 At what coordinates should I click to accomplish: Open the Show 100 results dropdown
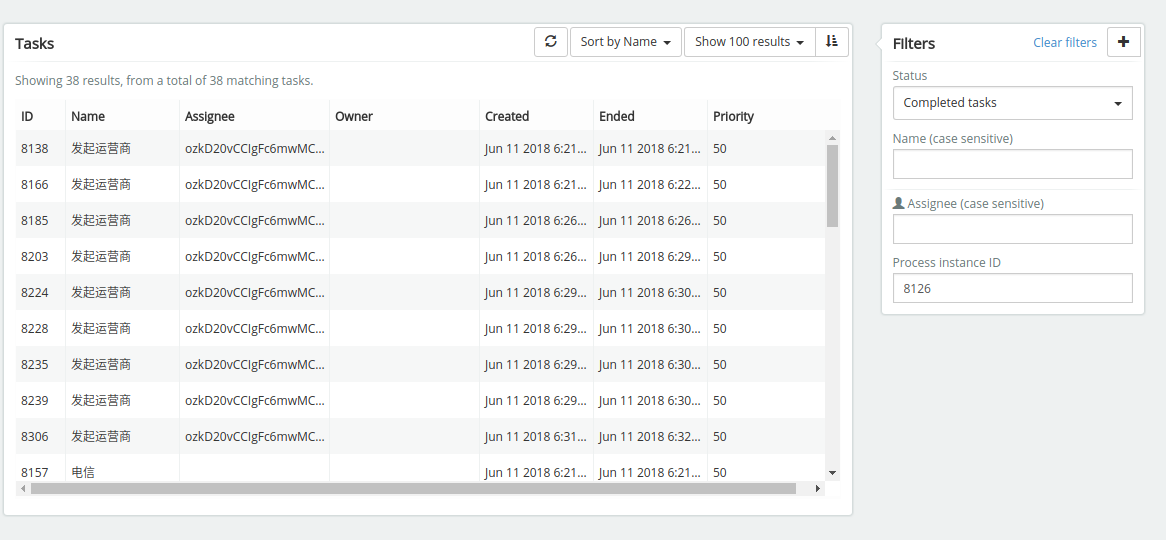click(x=750, y=42)
